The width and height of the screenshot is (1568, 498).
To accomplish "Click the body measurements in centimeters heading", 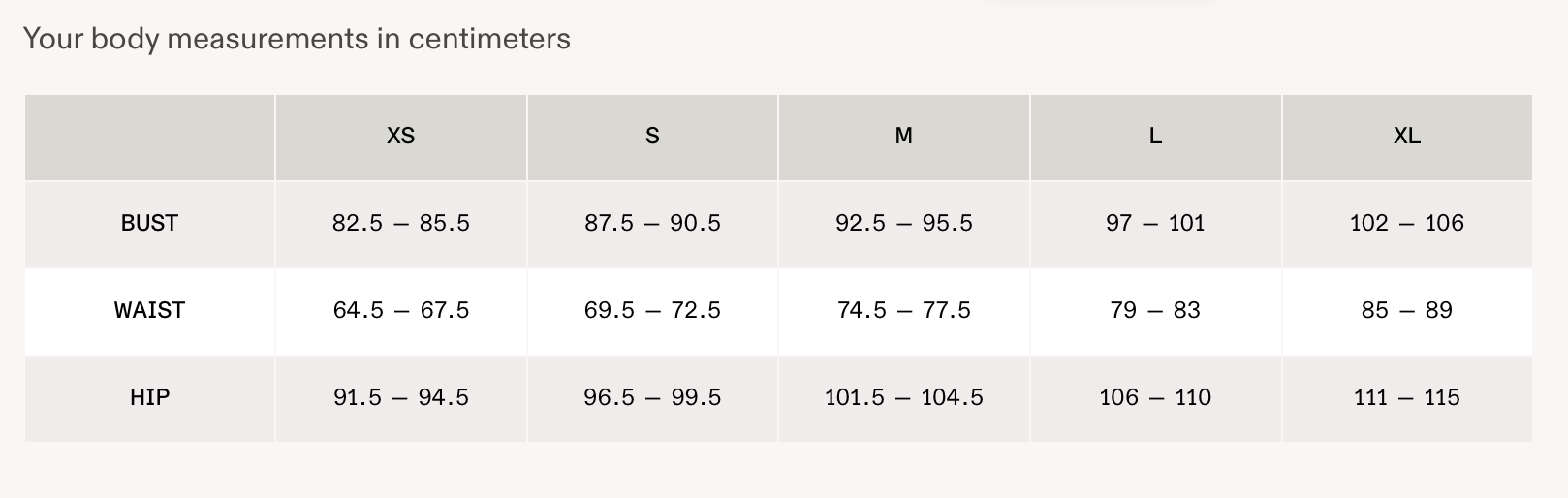I will click(x=297, y=40).
